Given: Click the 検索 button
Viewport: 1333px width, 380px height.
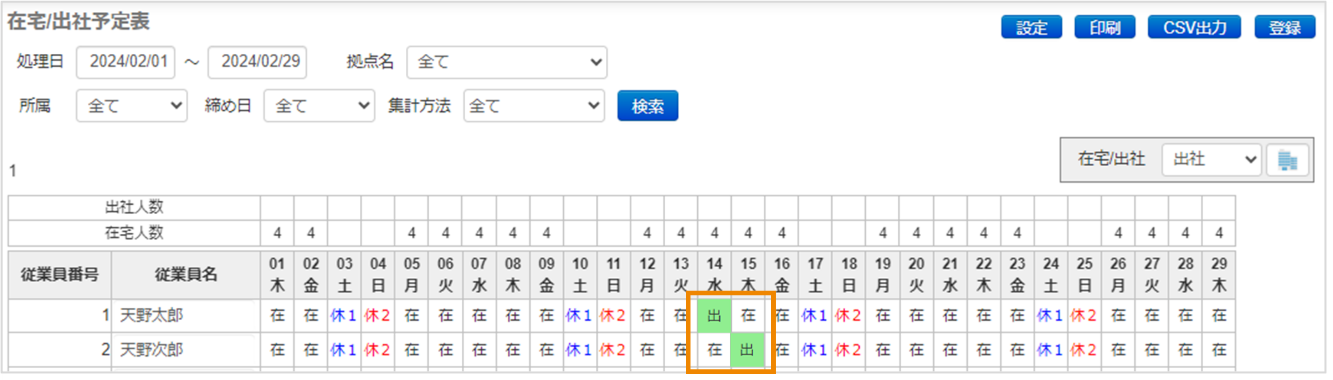Looking at the screenshot, I should pyautogui.click(x=648, y=105).
